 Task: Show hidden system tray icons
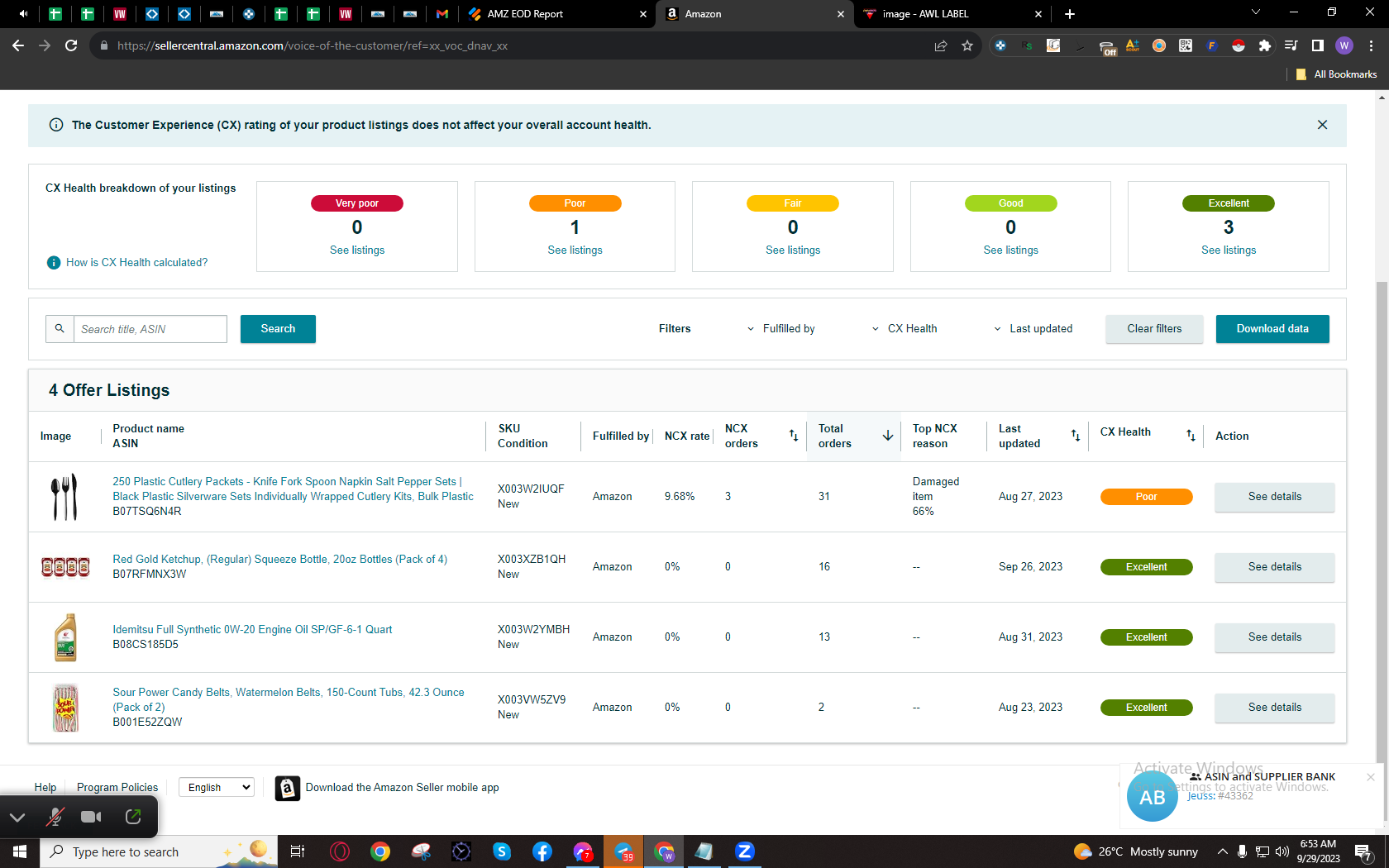(x=1222, y=851)
